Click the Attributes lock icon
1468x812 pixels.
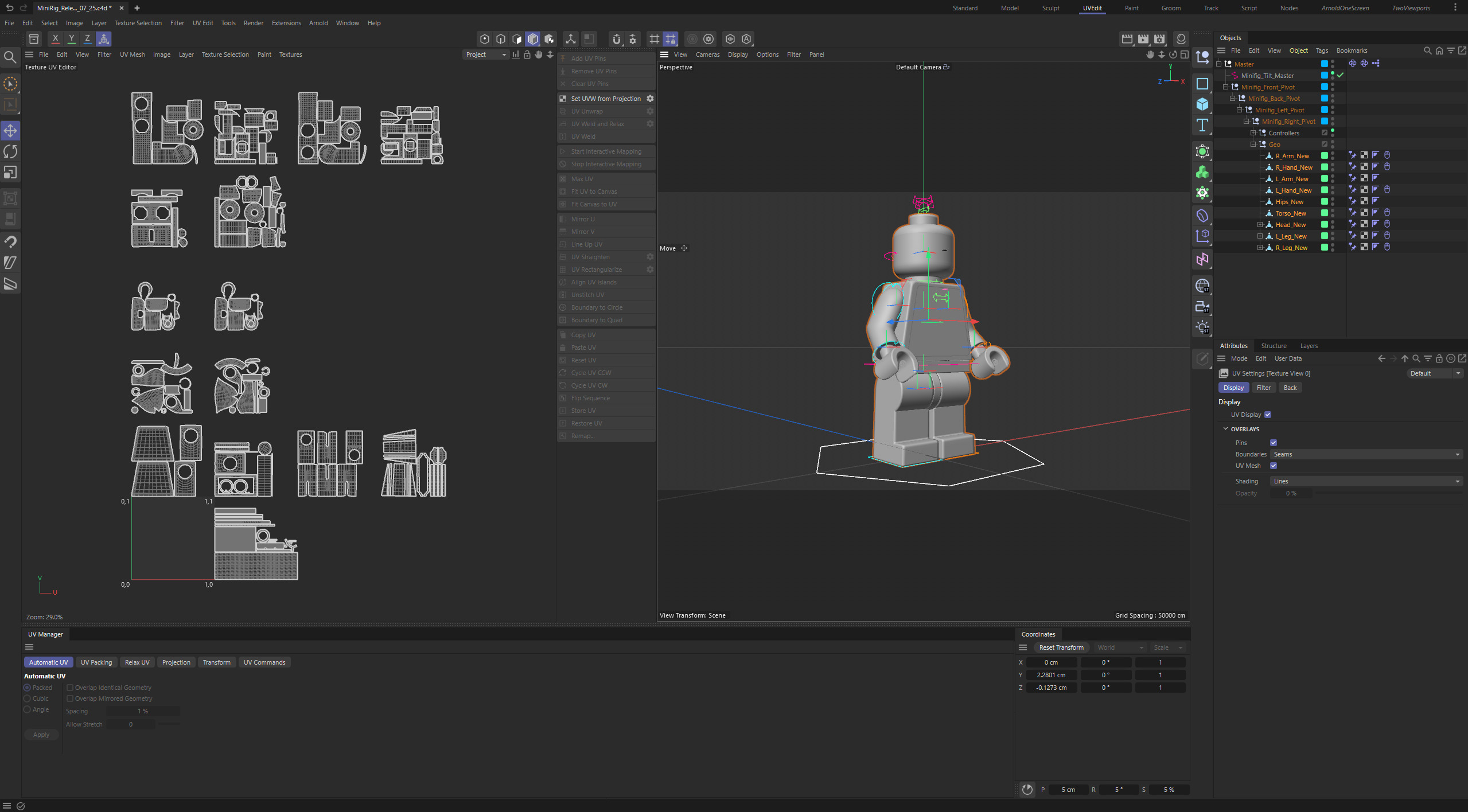click(x=1439, y=358)
